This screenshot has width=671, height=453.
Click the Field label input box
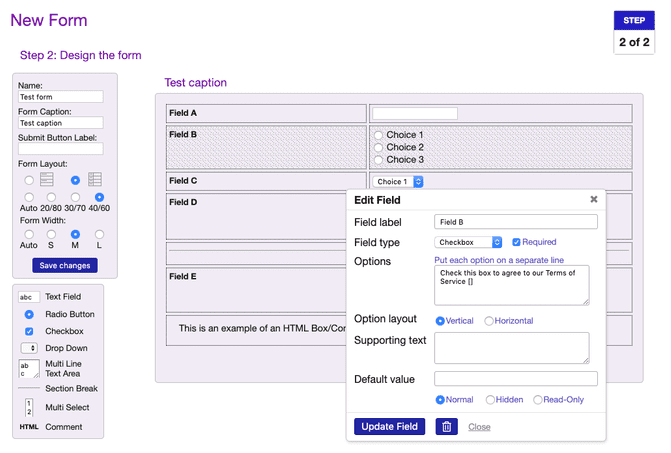516,222
